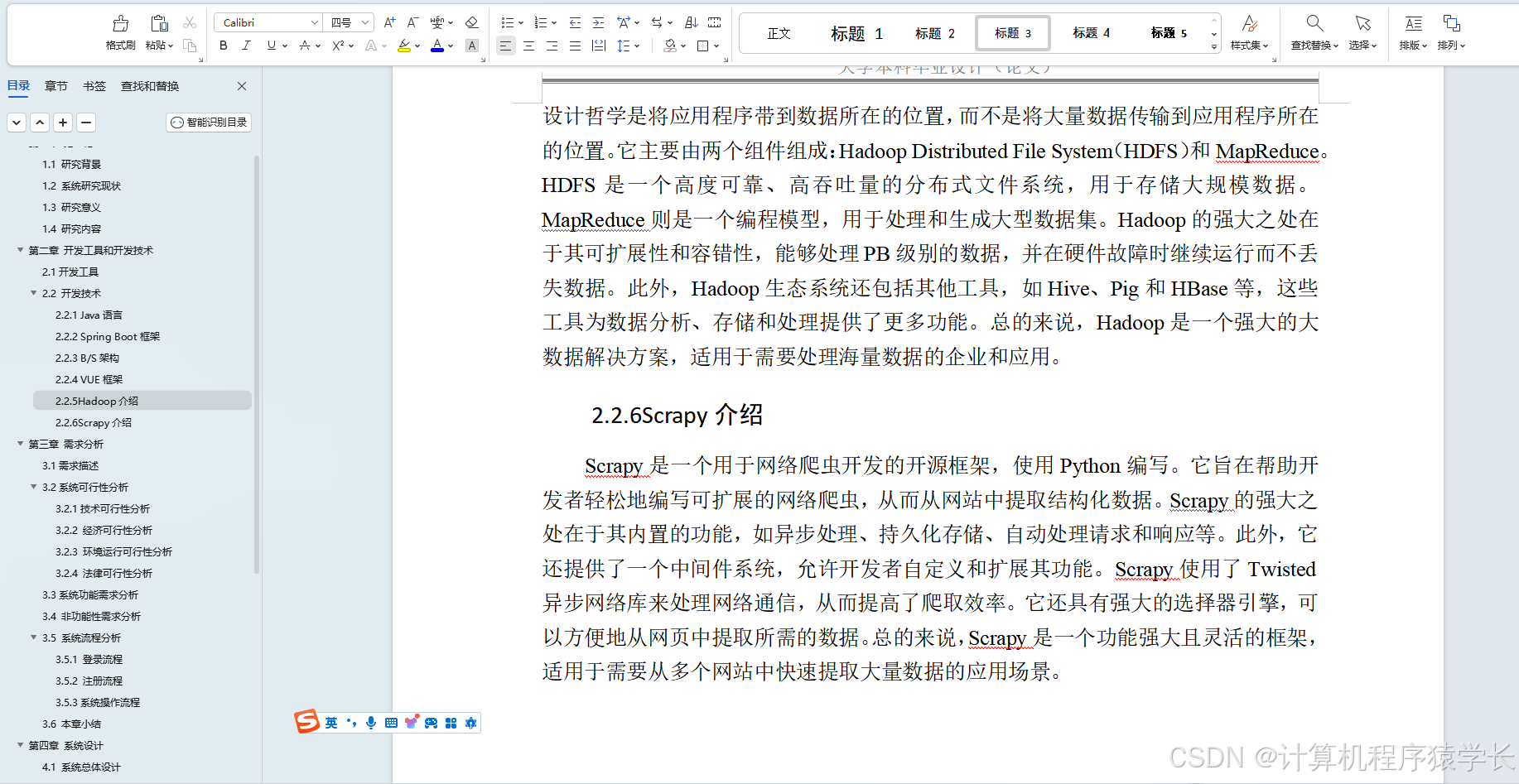Toggle Underline formatting
The height and width of the screenshot is (784, 1519).
(x=271, y=46)
